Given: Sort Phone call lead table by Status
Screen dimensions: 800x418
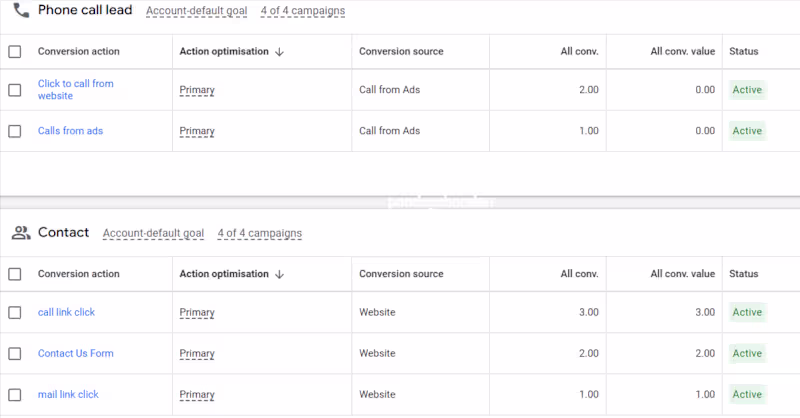Looking at the screenshot, I should [x=743, y=52].
